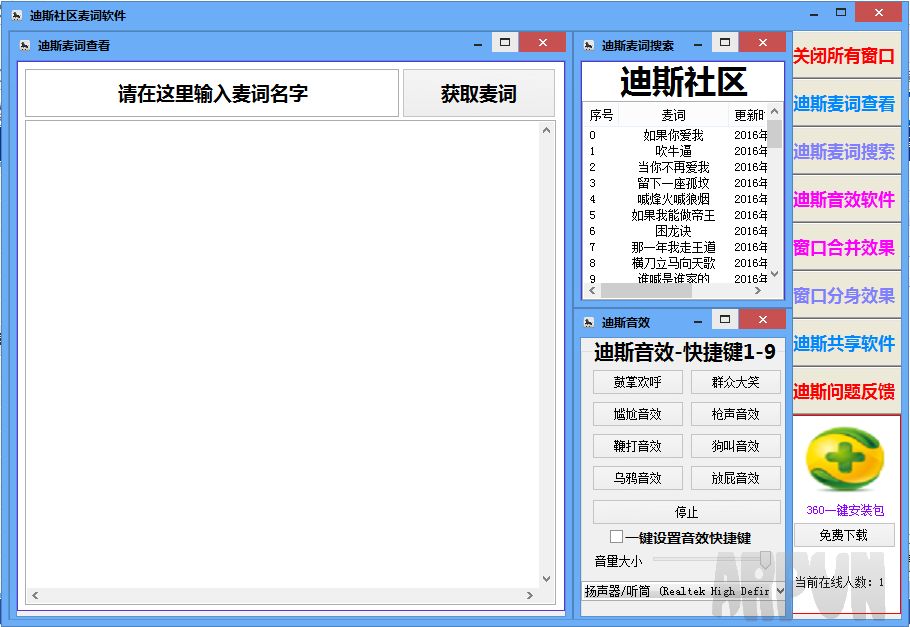Minimize the 迪斯麦词查看 window
This screenshot has width=910, height=627.
(478, 44)
